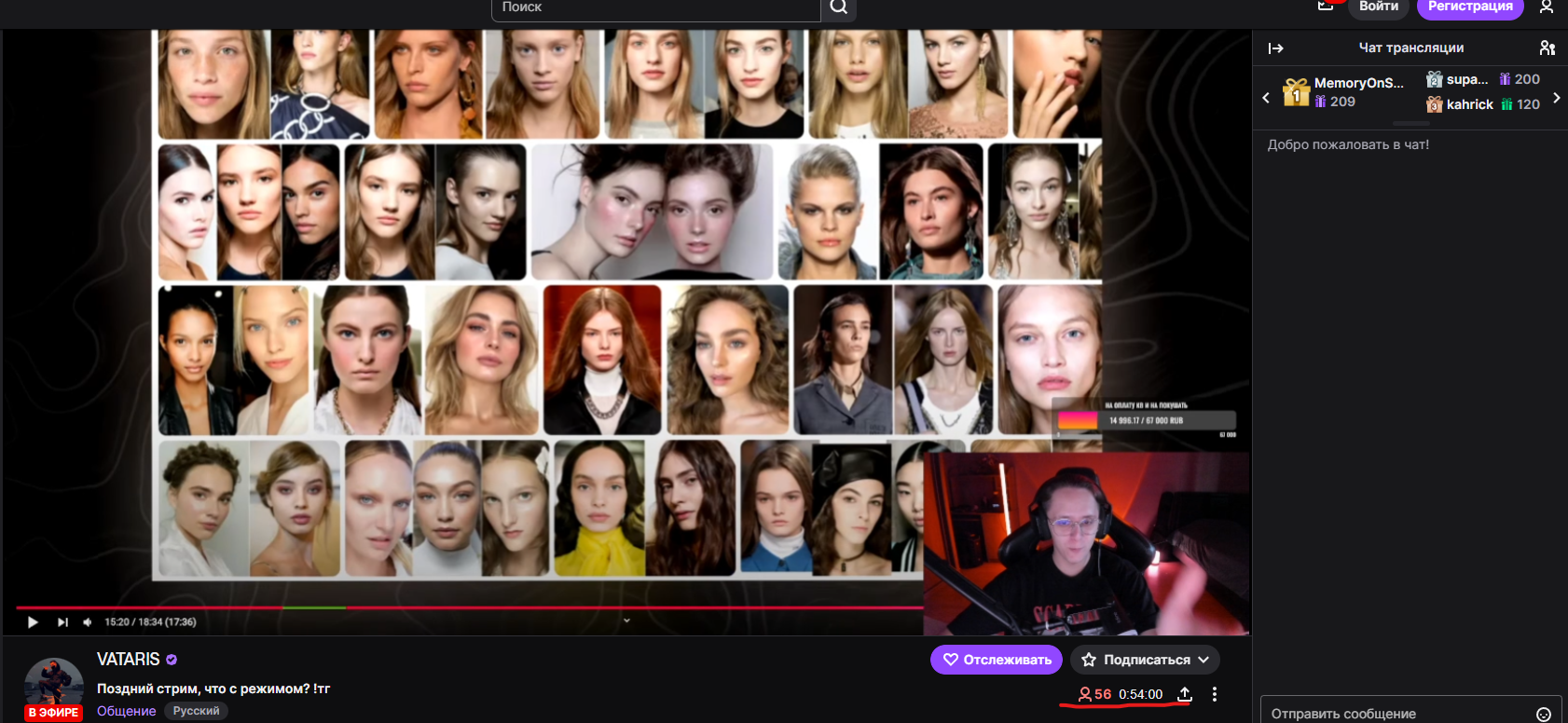Expand the video player chevron
Image resolution: width=1568 pixels, height=723 pixels.
click(626, 621)
